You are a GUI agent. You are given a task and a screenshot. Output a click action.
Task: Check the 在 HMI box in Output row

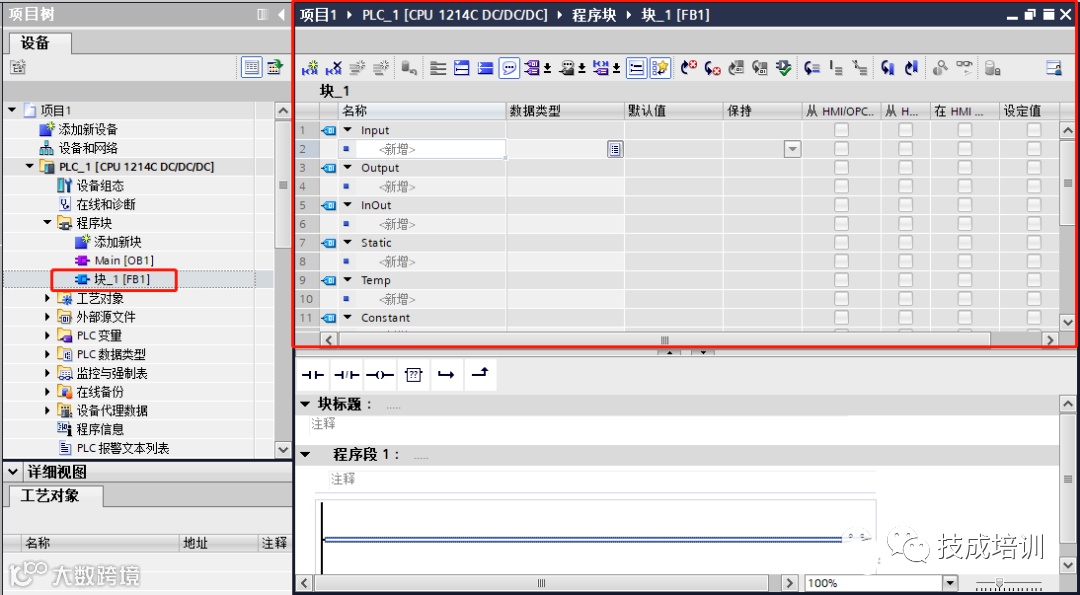(965, 167)
